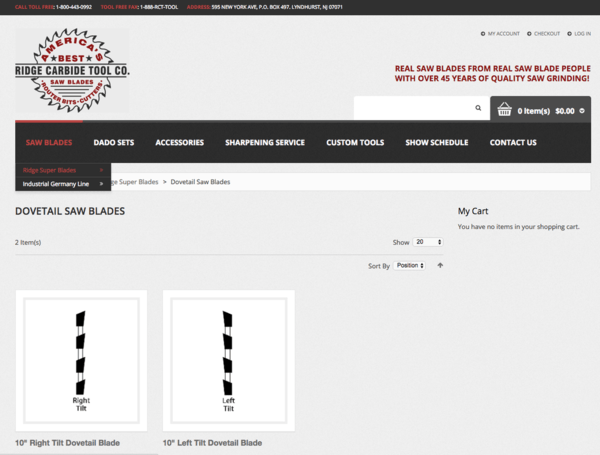The width and height of the screenshot is (600, 455).
Task: Open the Sharpening Service menu
Action: pyautogui.click(x=265, y=143)
